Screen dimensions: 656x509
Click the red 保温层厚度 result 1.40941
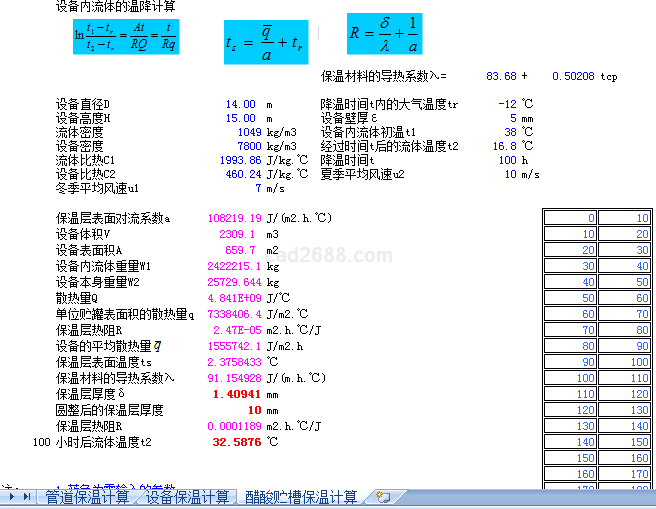click(237, 395)
